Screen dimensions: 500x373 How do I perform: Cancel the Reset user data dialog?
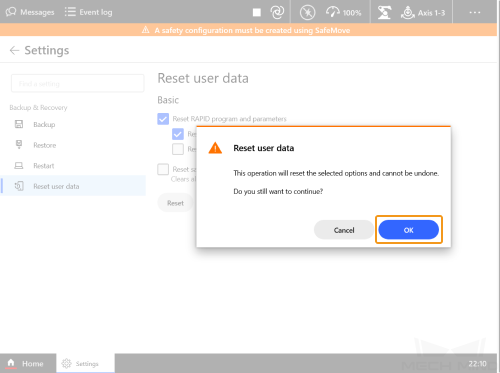344,230
